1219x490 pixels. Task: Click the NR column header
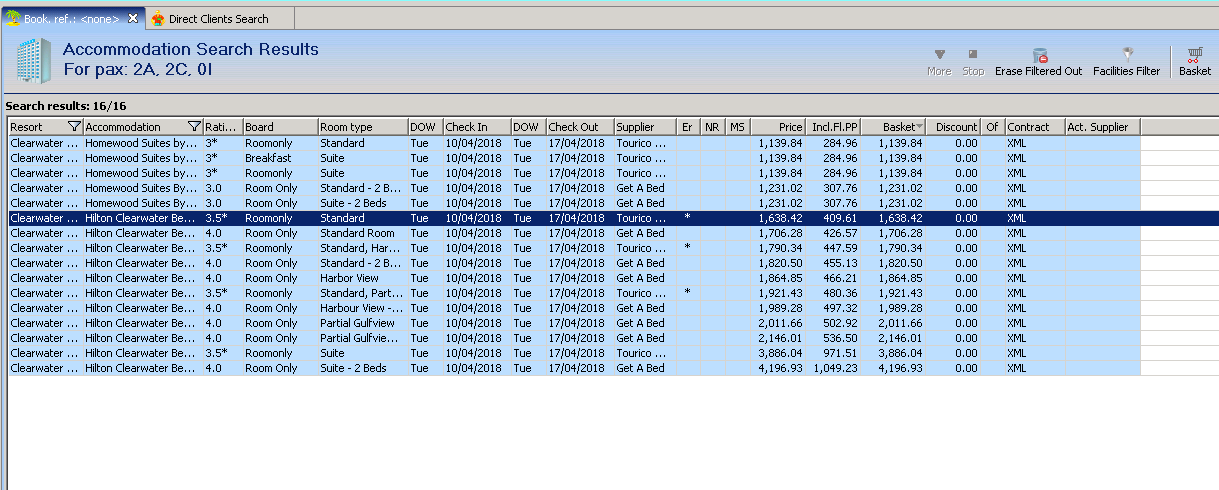[x=712, y=127]
